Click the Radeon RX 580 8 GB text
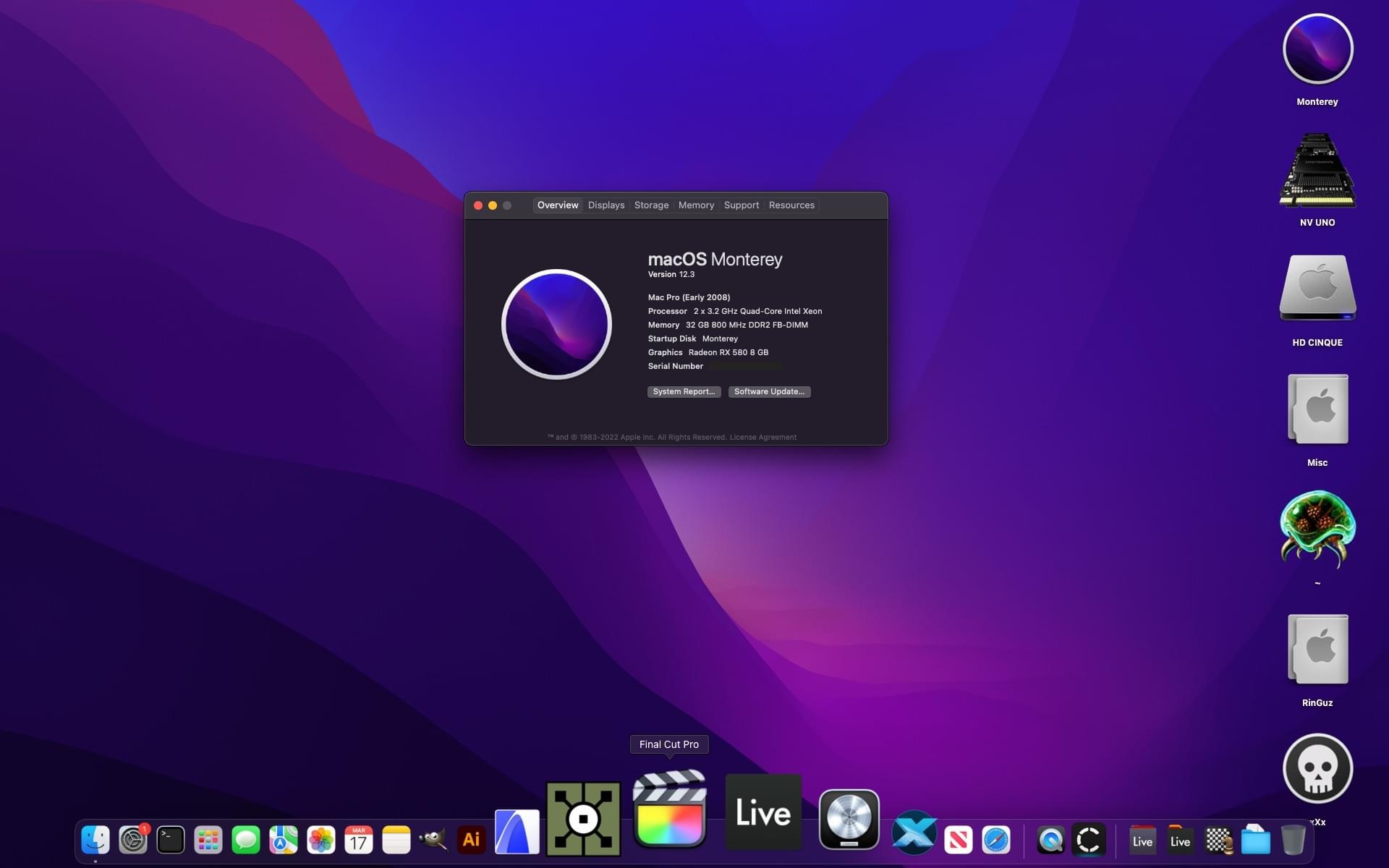Image resolution: width=1389 pixels, height=868 pixels. [x=728, y=352]
